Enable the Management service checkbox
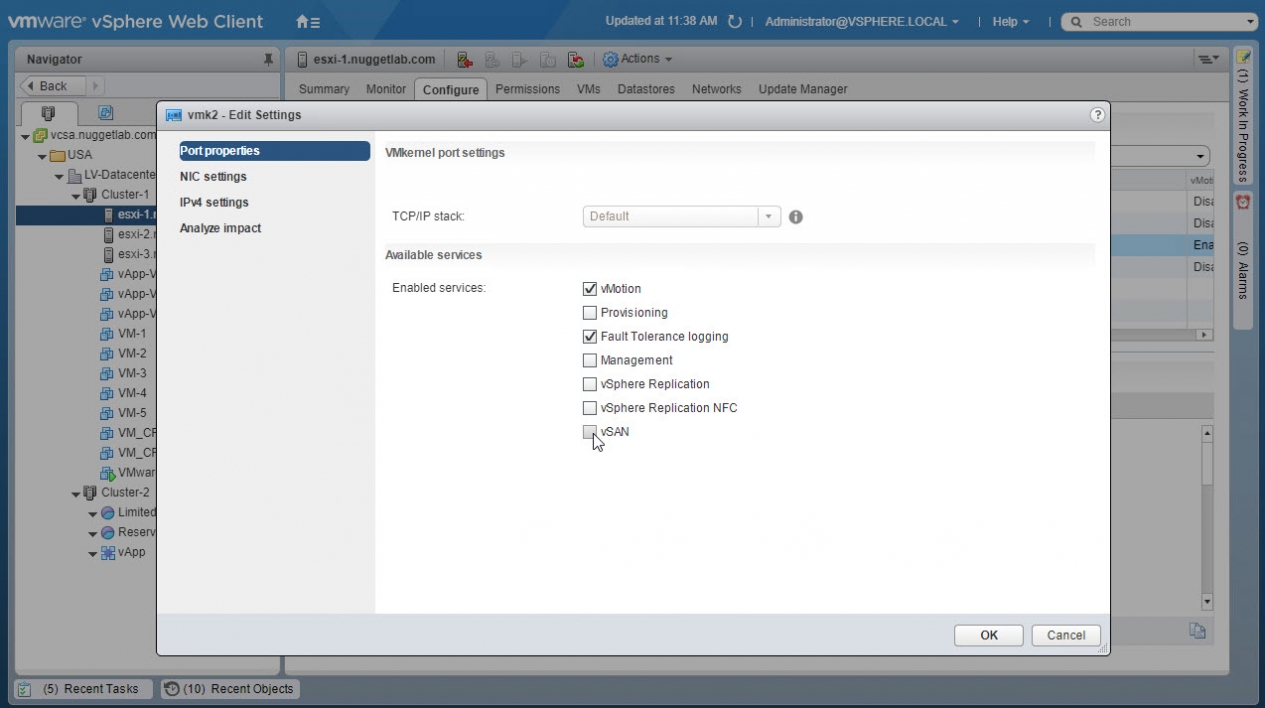1265x708 pixels. coord(590,360)
